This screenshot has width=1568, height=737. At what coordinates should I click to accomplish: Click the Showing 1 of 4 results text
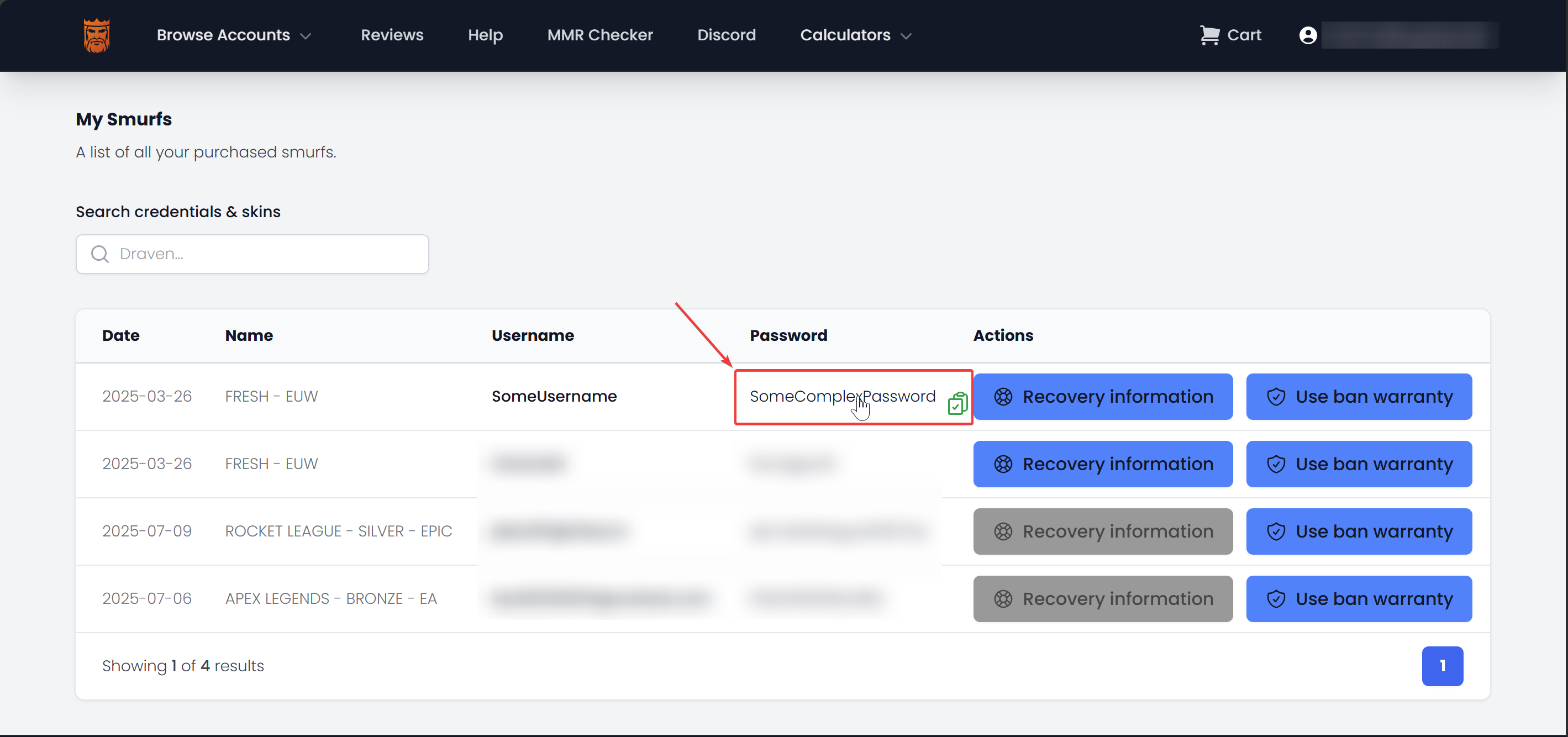click(x=183, y=666)
